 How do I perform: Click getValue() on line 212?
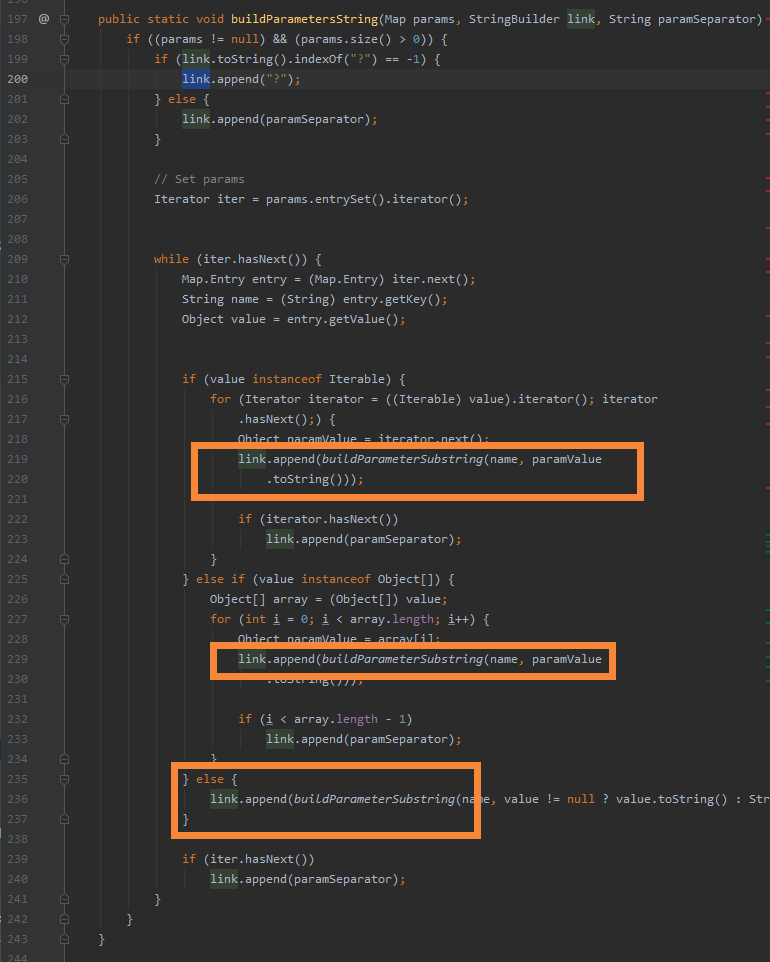coord(364,319)
